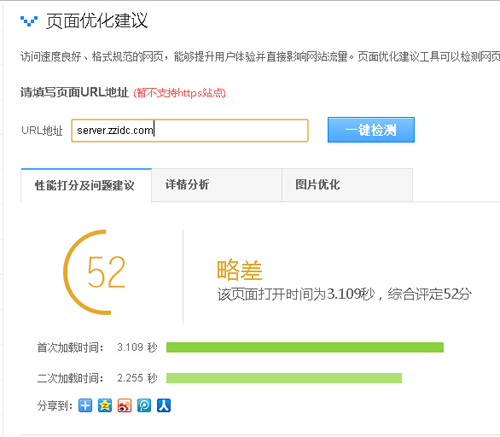Click the orange 略差 rating text
Viewport: 500px width, 437px height.
[x=239, y=270]
